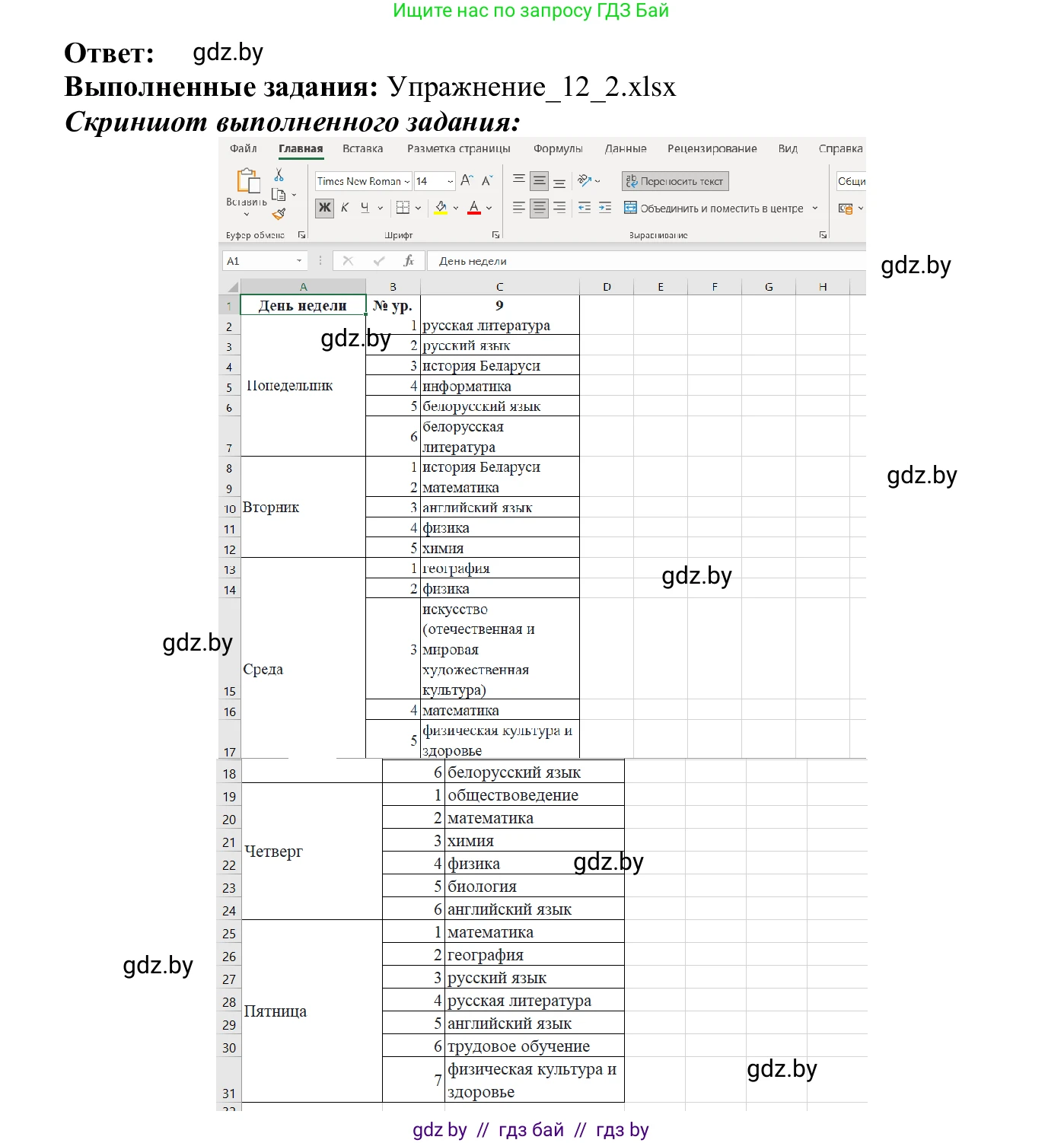Click Merge and Center (Объединить и поместить в центре)
Image resolution: width=1064 pixels, height=1143 pixels.
pos(714,209)
